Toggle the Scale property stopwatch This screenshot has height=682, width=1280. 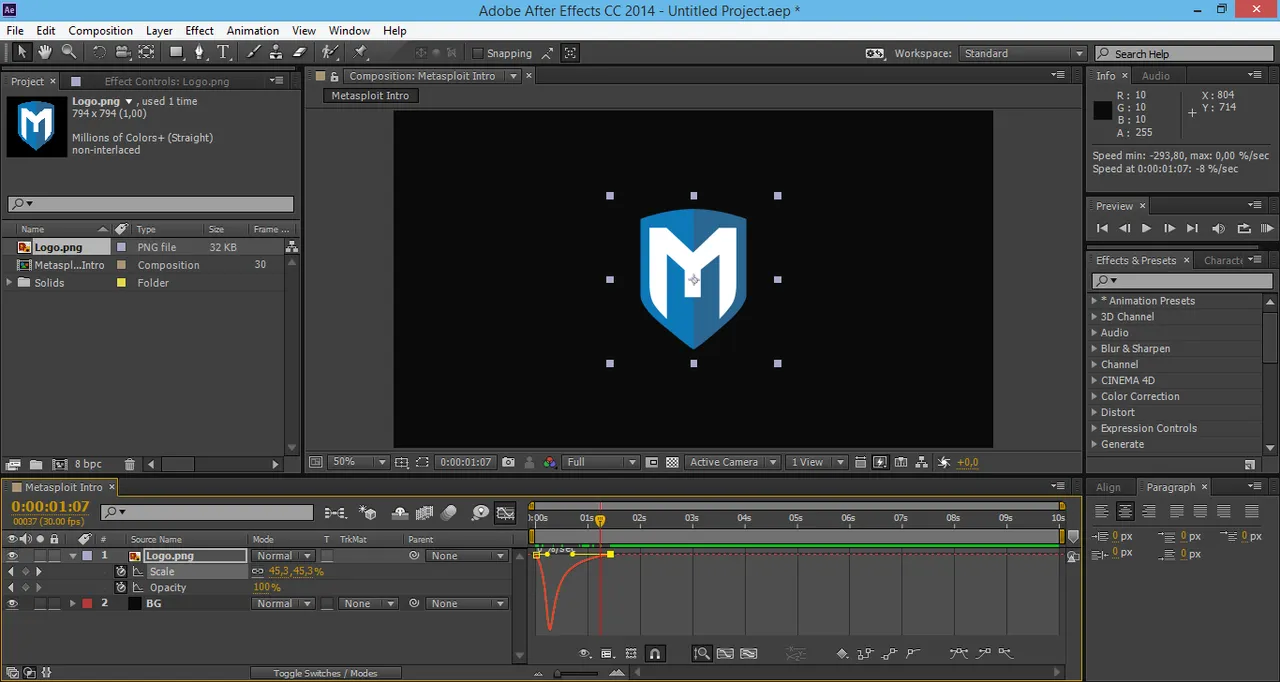pyautogui.click(x=121, y=572)
